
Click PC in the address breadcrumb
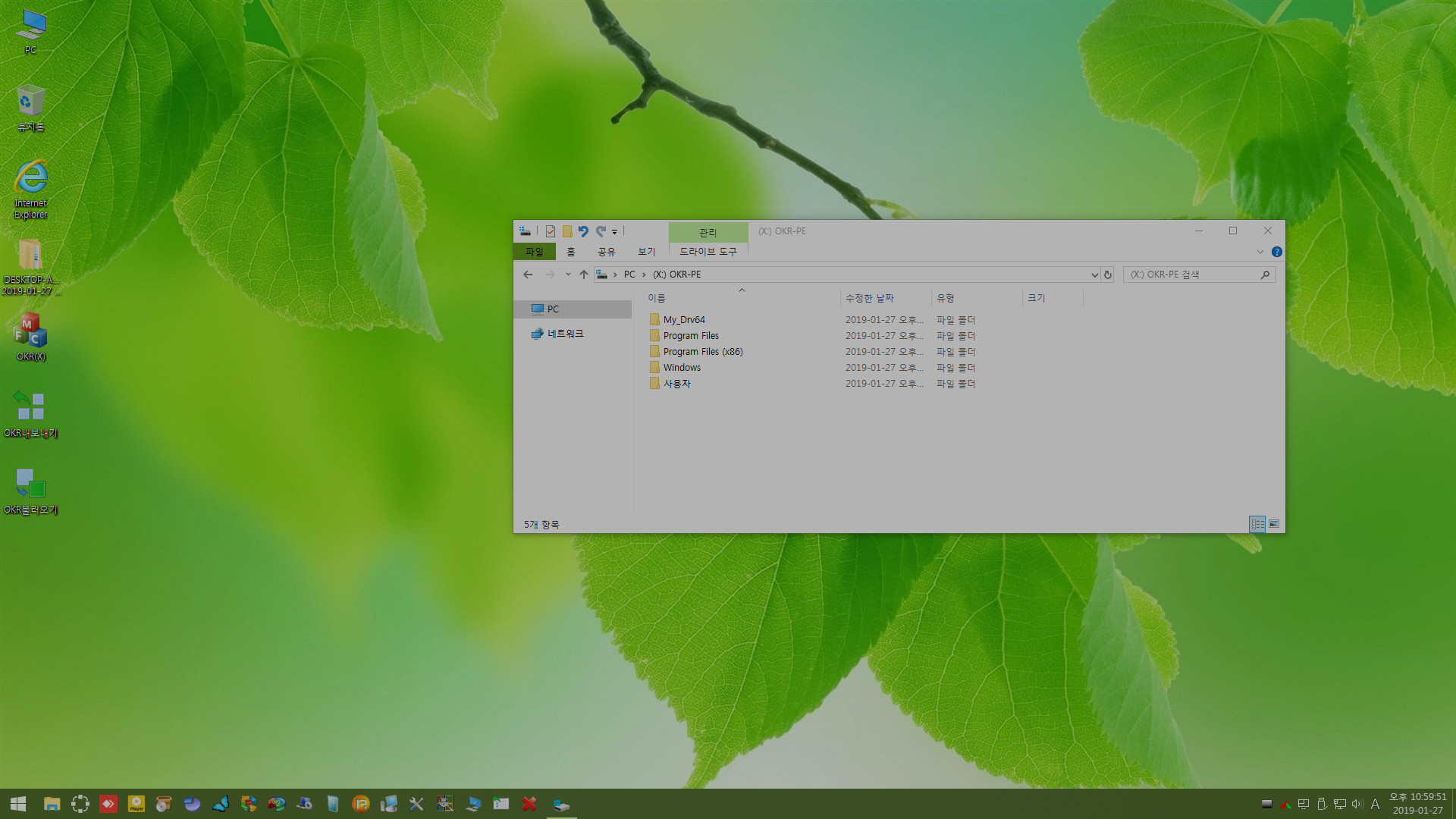tap(629, 275)
